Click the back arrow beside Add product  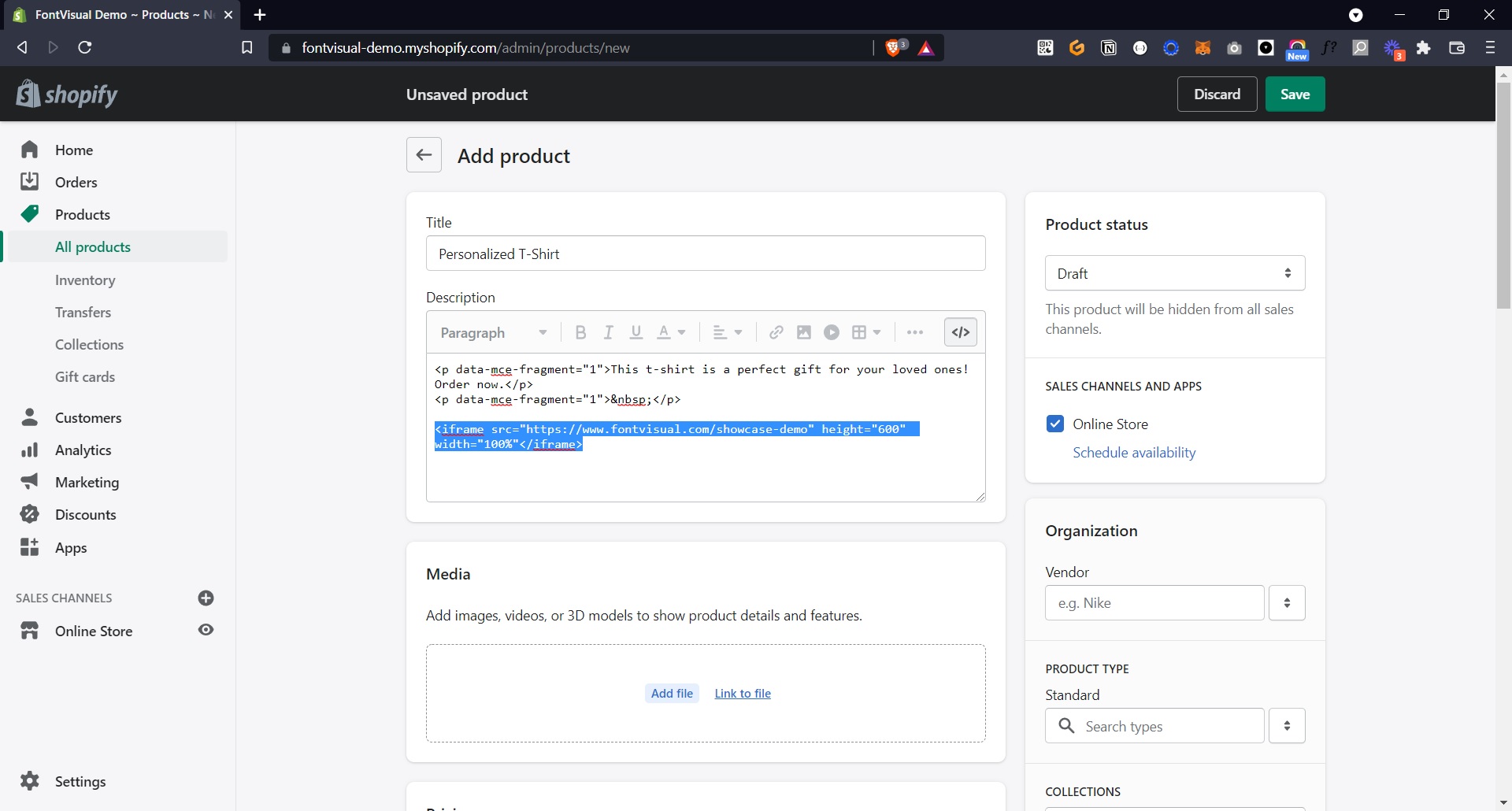[x=424, y=155]
